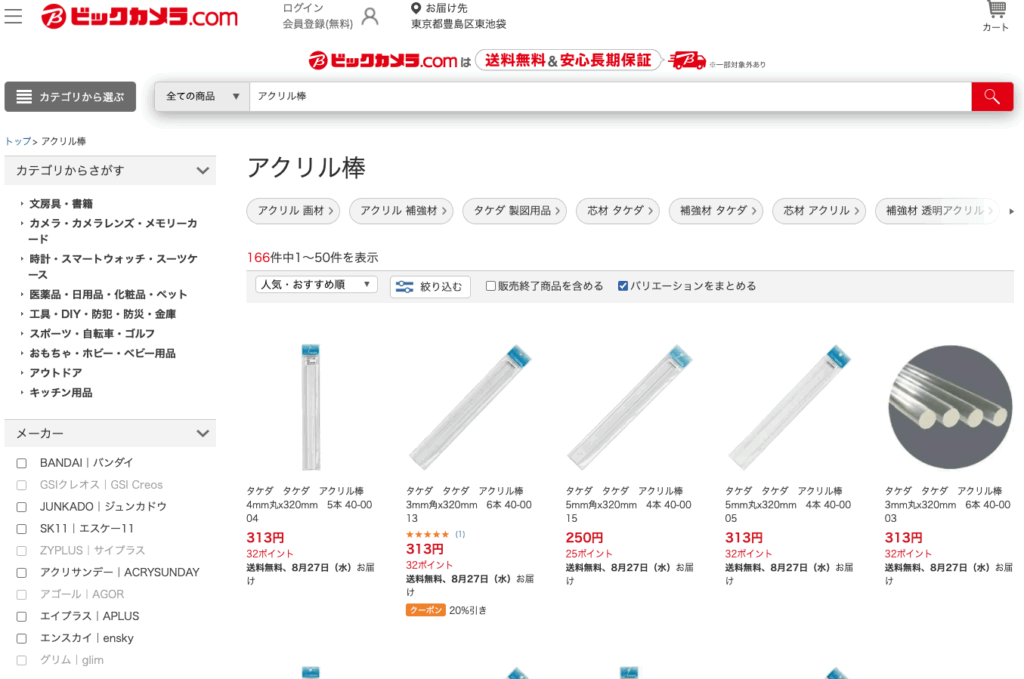Click the search field containing アクリル棒
1024x679 pixels.
(611, 97)
